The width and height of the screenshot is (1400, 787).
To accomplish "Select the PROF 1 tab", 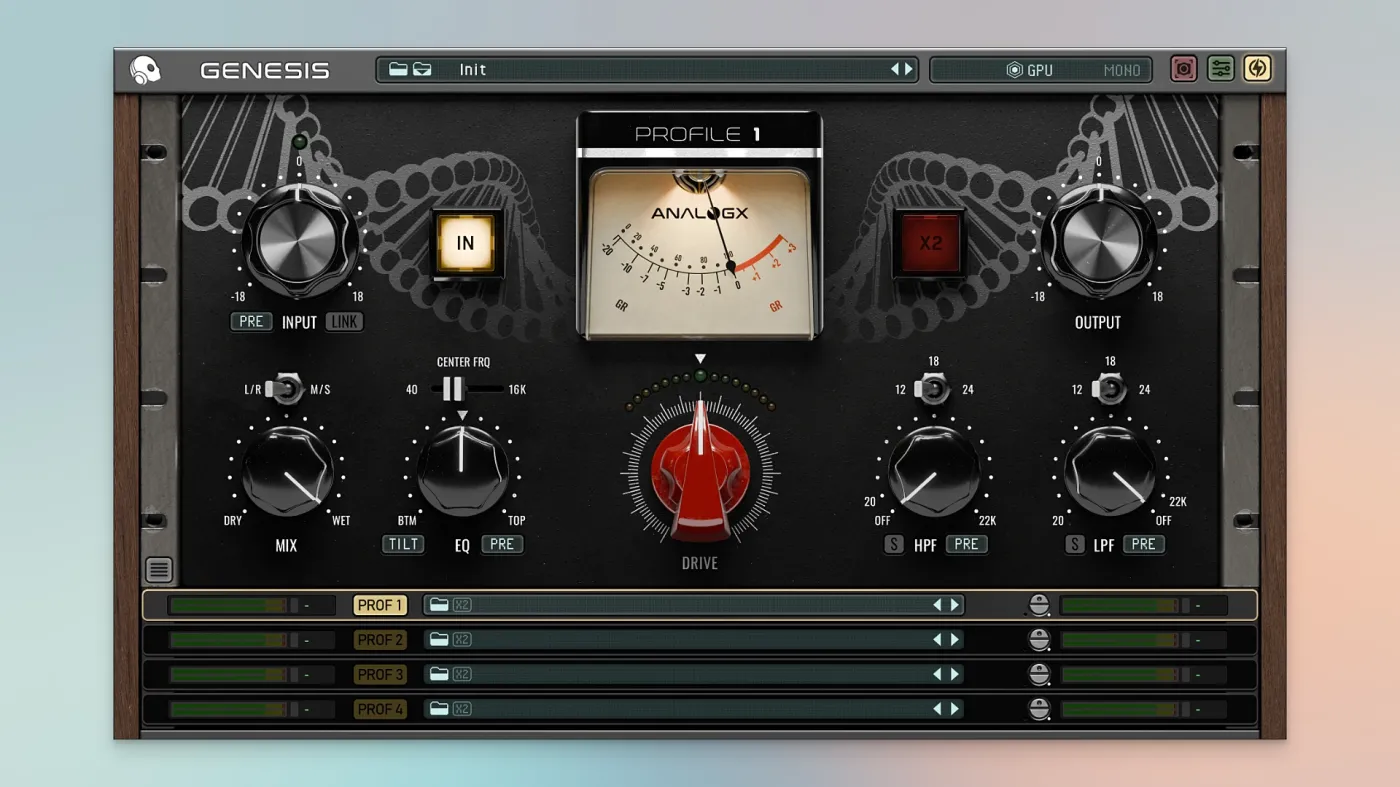I will tap(380, 605).
